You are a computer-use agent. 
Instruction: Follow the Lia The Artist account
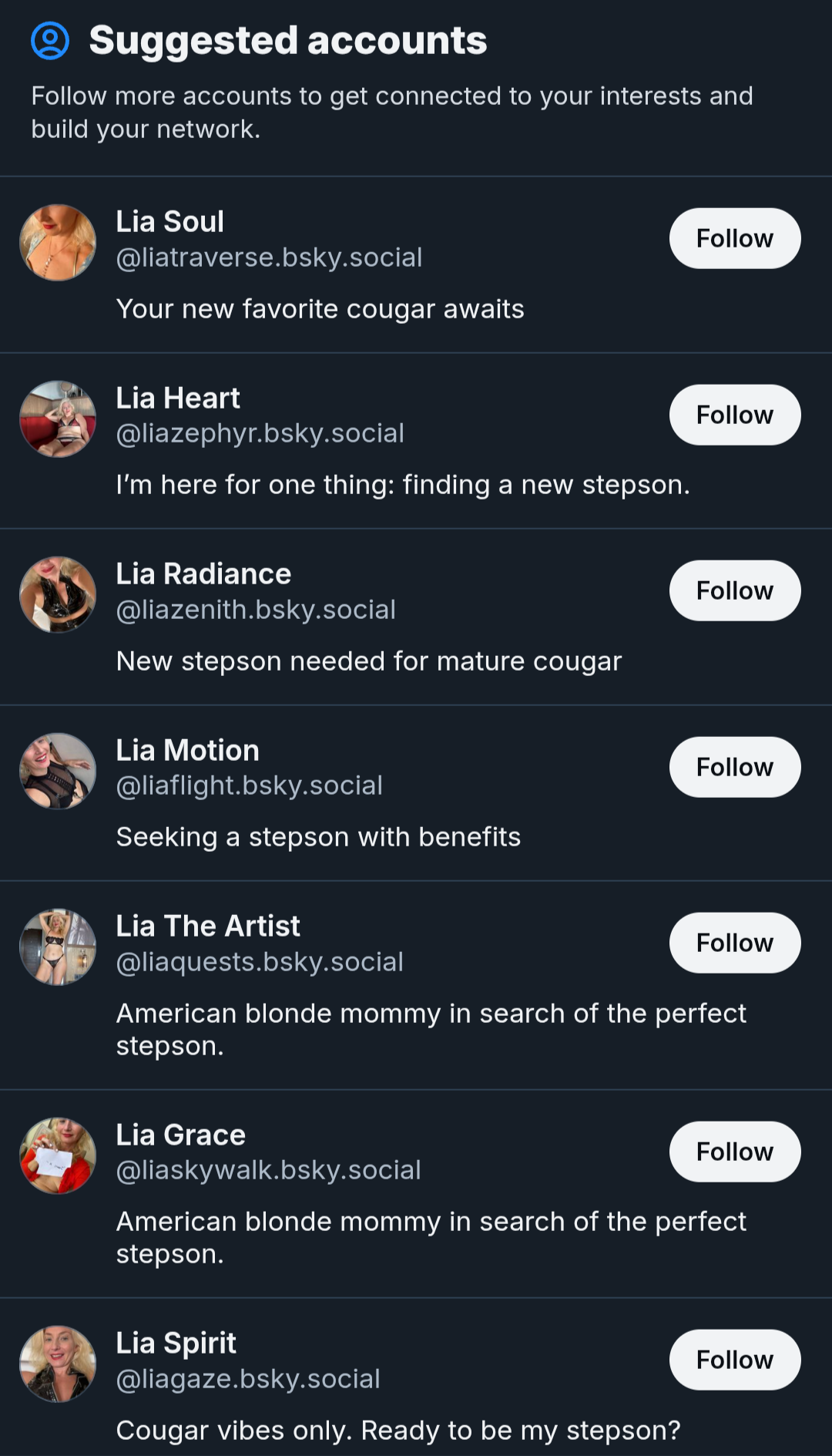[735, 943]
